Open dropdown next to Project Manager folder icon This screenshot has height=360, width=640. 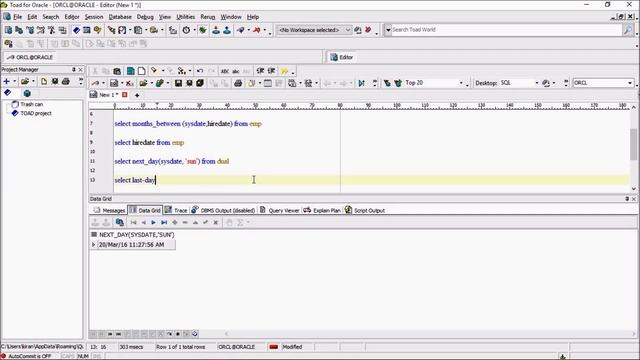pyautogui.click(x=33, y=82)
